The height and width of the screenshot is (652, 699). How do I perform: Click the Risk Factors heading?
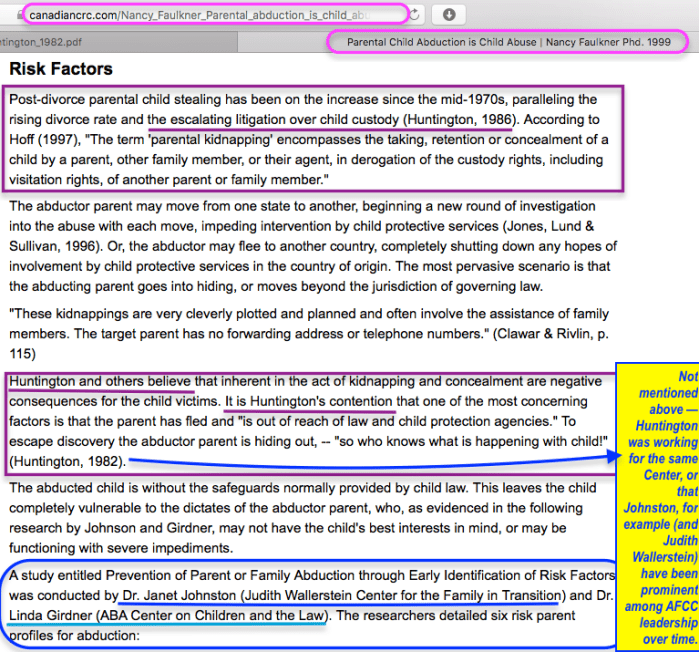[x=61, y=70]
